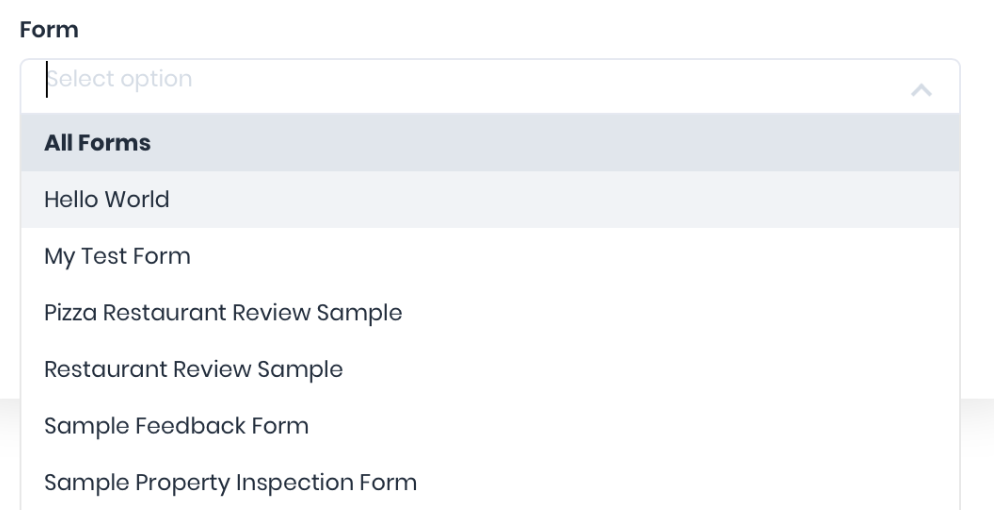Choose Hello World from the list
The image size is (994, 510).
(107, 200)
